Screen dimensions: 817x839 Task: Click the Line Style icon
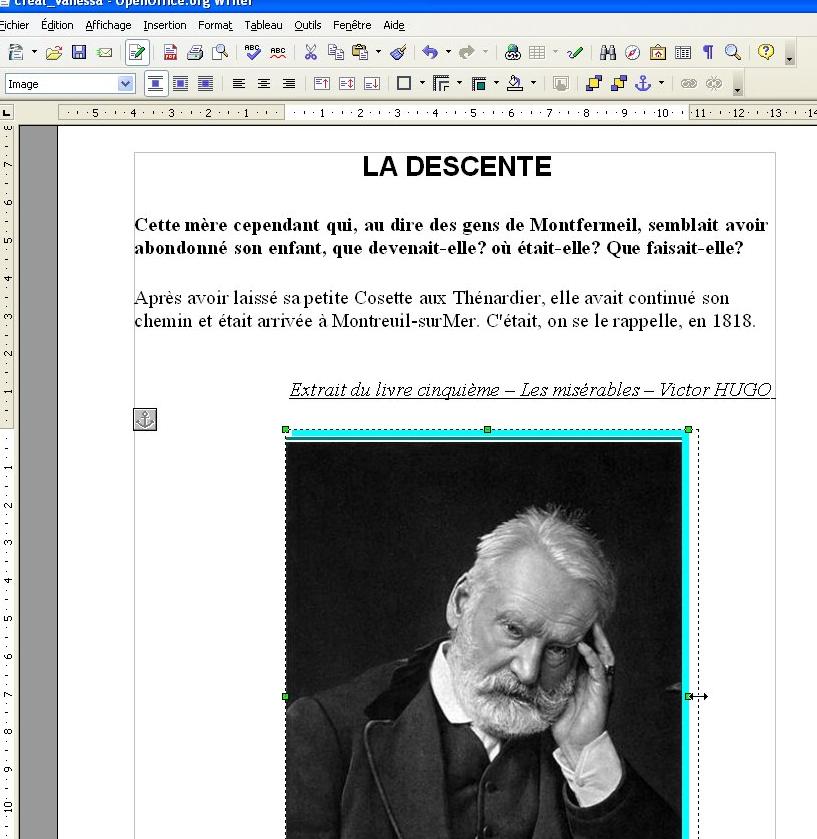(x=441, y=84)
